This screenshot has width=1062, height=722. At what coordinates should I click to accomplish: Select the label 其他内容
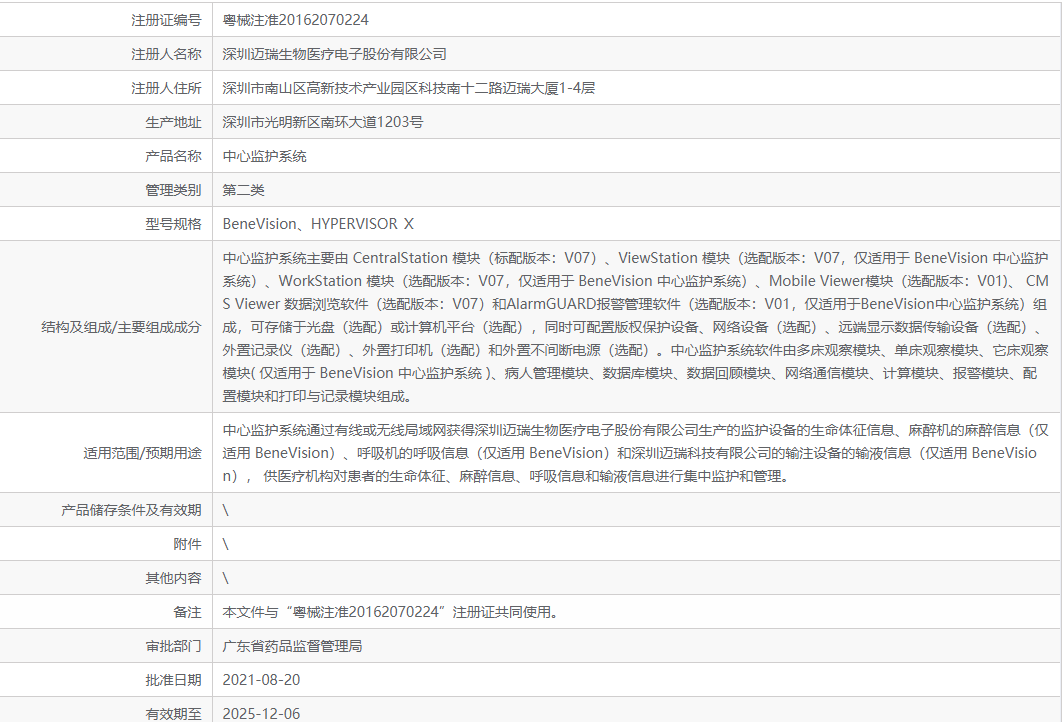pos(173,578)
